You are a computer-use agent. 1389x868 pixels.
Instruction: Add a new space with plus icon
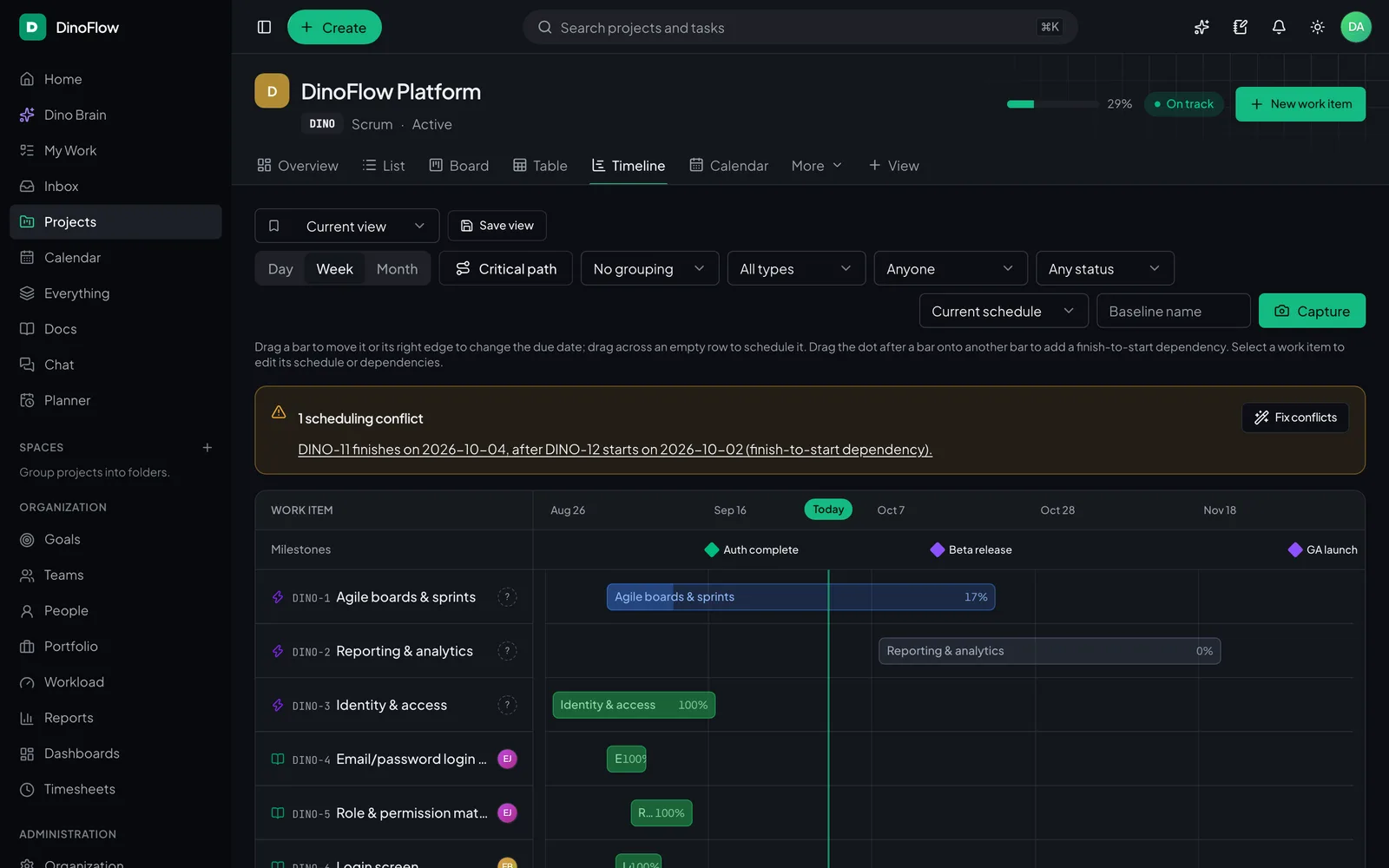[x=207, y=448]
